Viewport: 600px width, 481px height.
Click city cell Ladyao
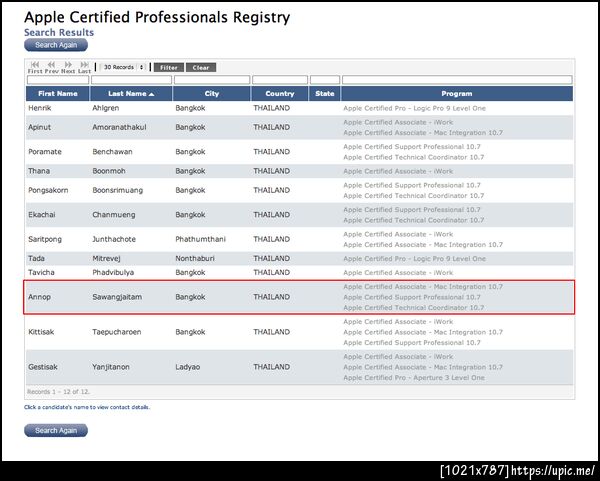click(x=188, y=367)
